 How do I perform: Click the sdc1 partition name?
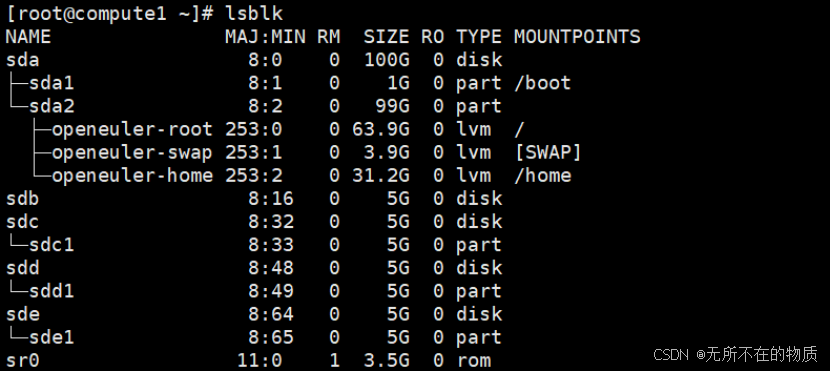pos(51,245)
